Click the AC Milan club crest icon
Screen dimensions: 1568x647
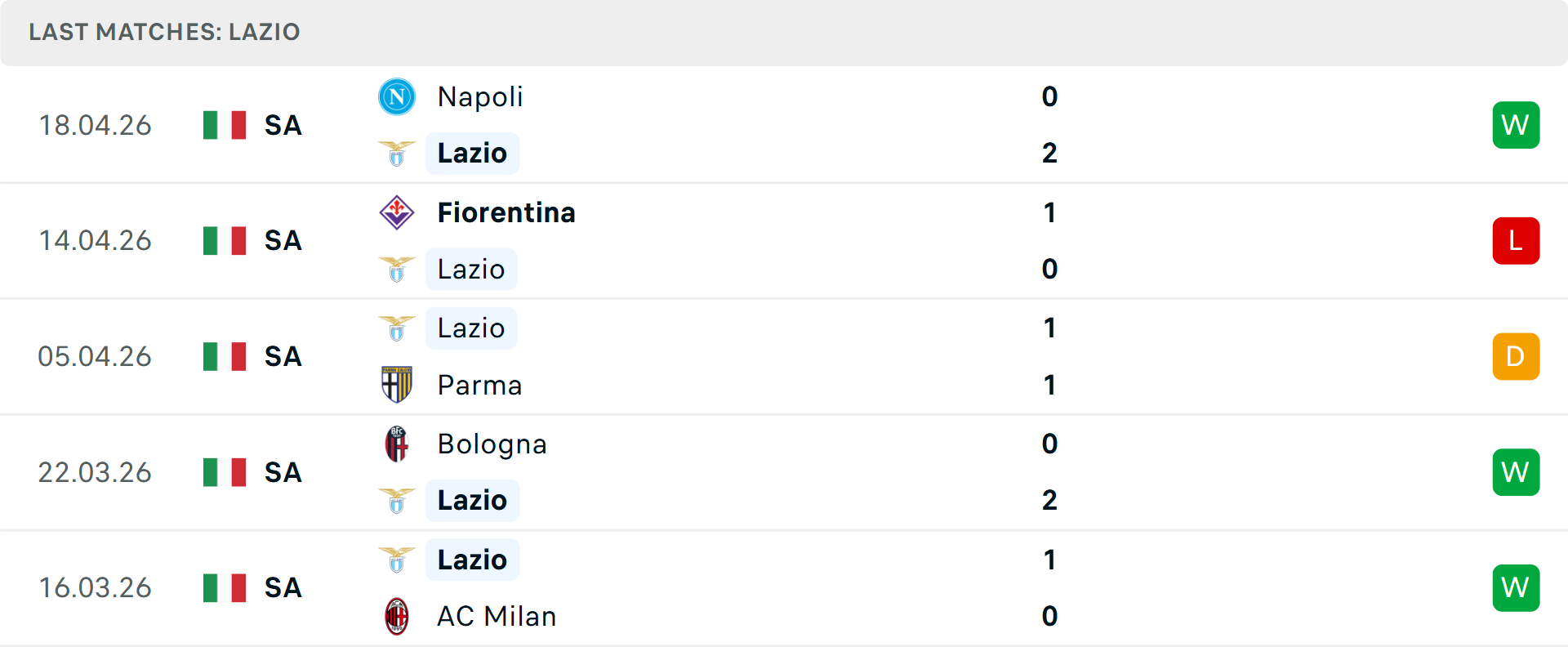397,616
